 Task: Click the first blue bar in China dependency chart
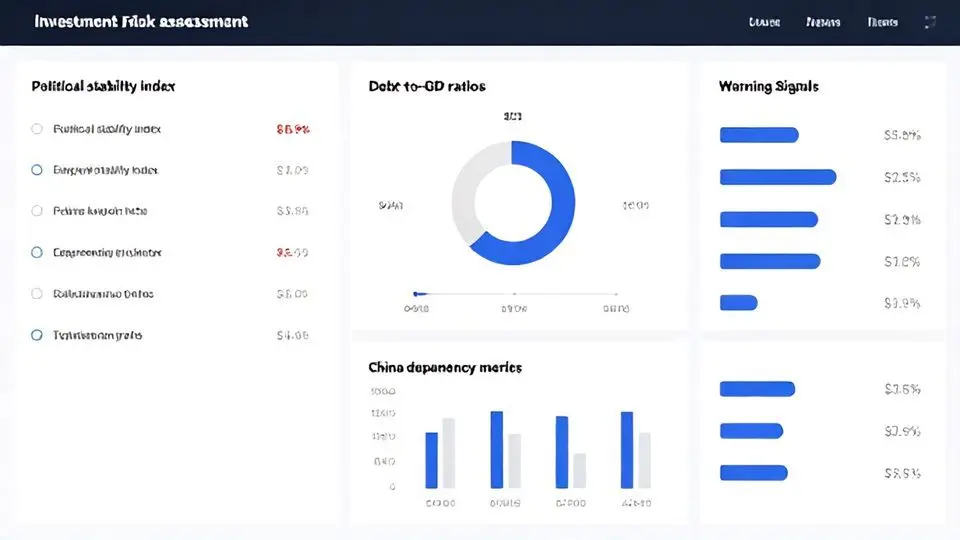pyautogui.click(x=432, y=459)
